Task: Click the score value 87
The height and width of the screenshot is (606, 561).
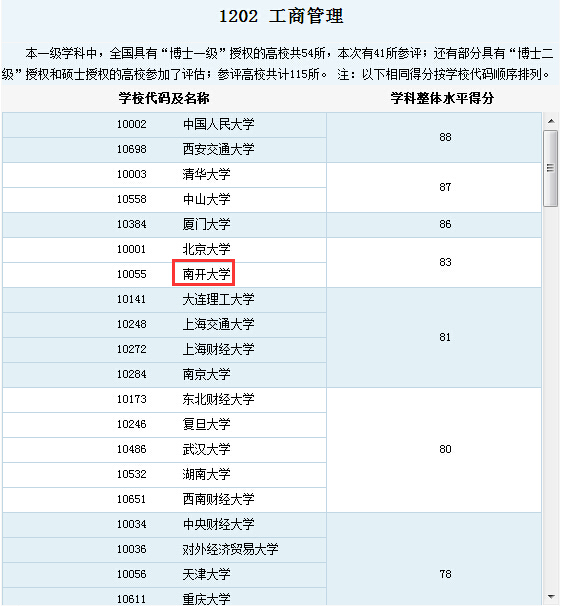Action: (445, 187)
